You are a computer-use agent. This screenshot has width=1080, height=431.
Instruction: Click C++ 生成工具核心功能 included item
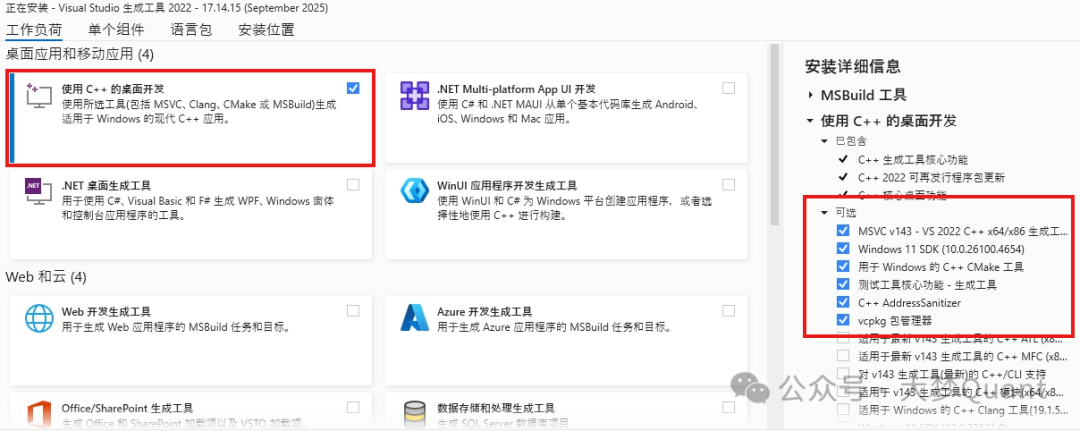tap(913, 160)
